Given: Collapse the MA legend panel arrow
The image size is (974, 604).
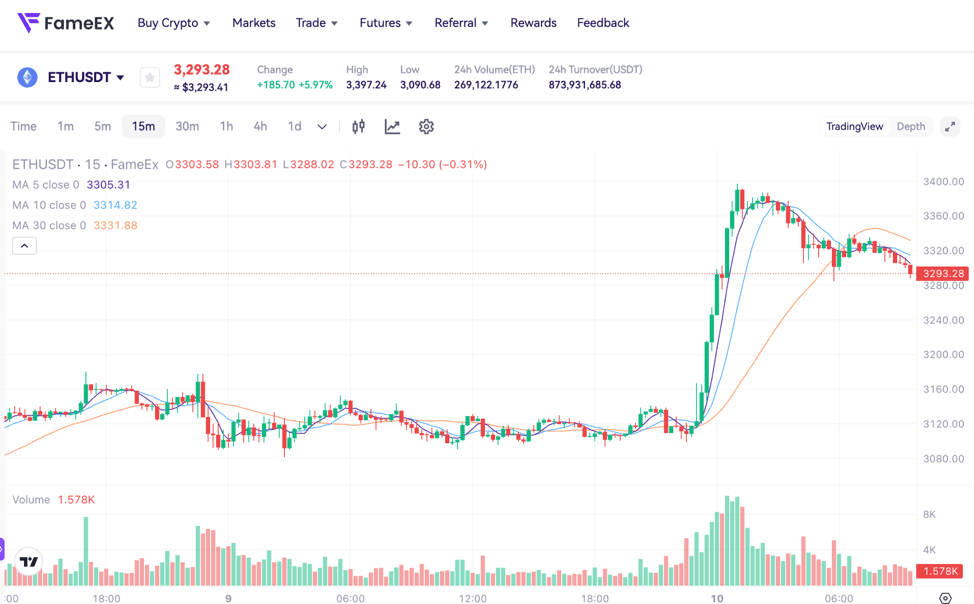Looking at the screenshot, I should point(24,245).
